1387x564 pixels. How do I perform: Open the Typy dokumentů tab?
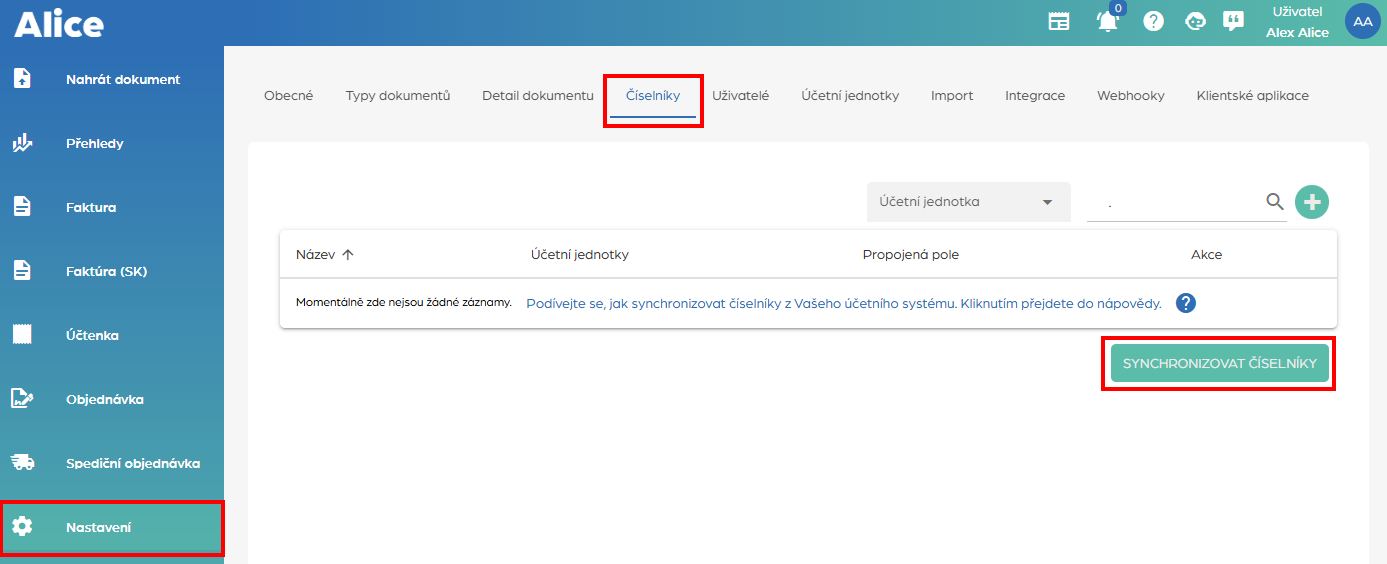coord(398,96)
